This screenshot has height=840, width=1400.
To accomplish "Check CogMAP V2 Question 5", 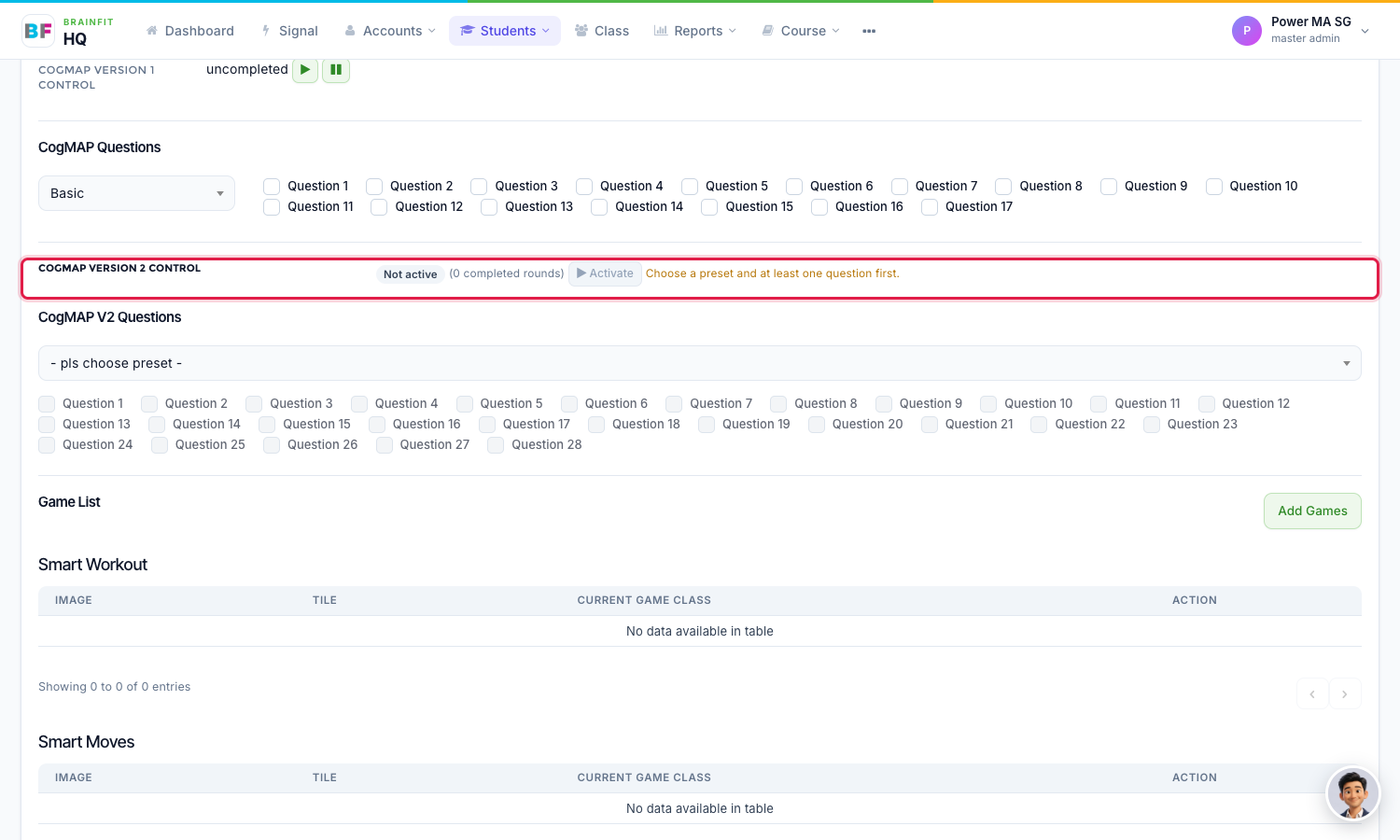I will pos(465,404).
